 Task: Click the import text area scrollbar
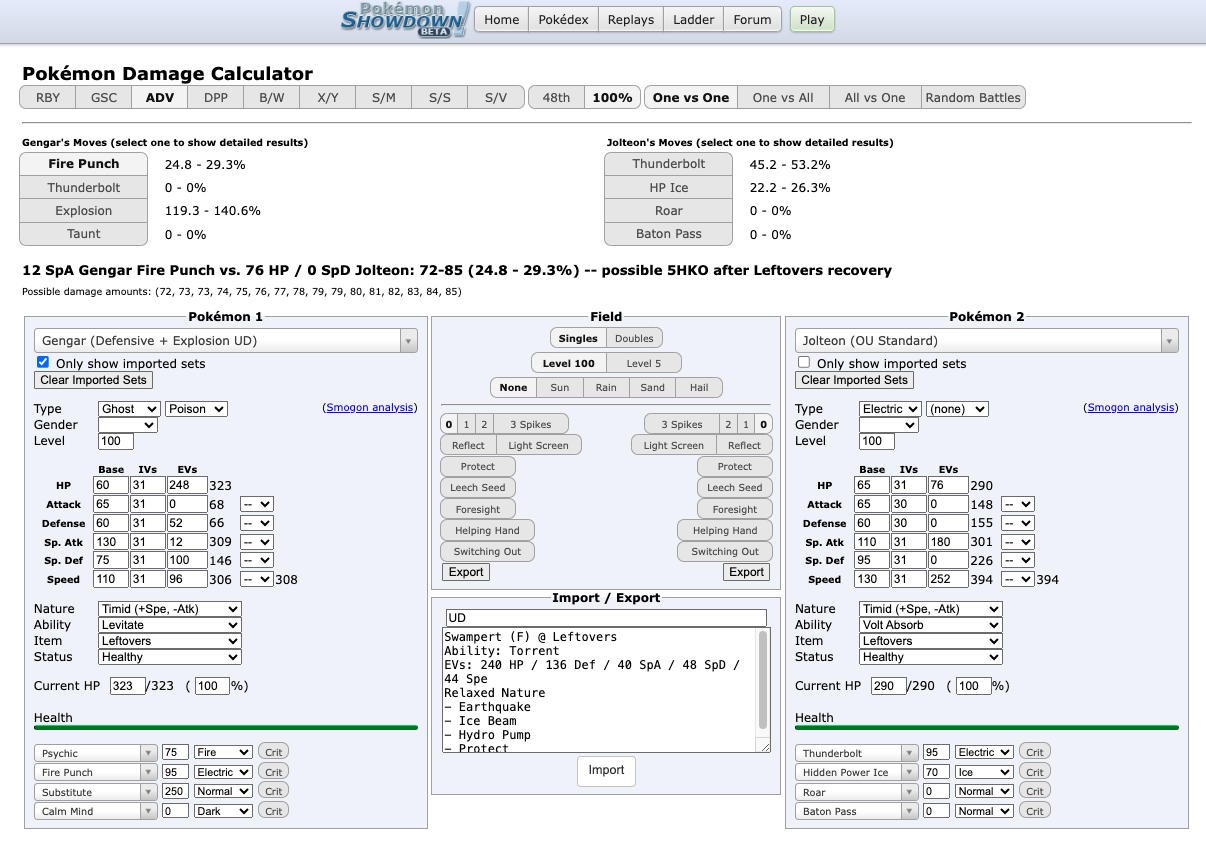point(764,680)
